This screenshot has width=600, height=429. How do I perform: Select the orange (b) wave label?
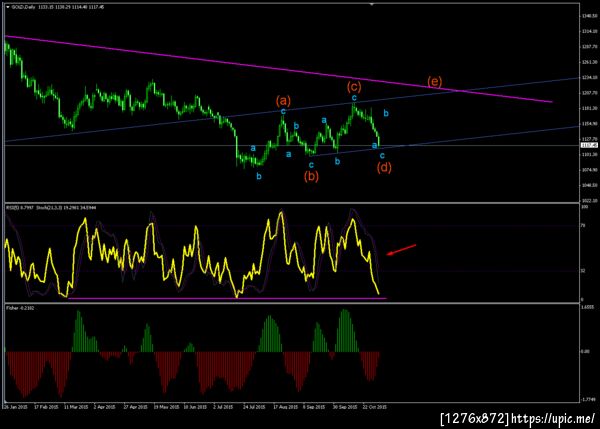coord(311,176)
